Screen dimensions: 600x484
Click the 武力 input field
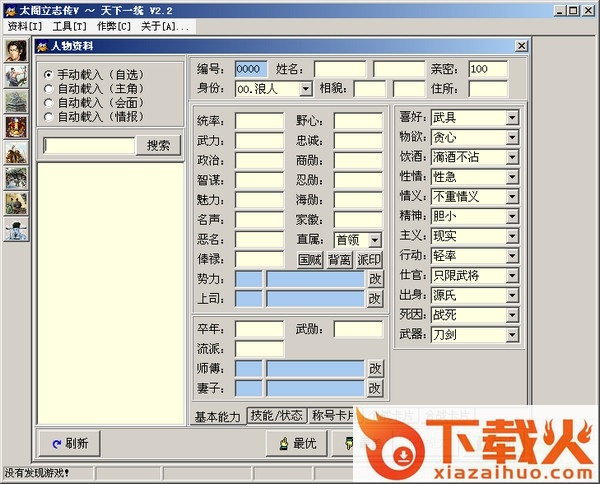pos(259,141)
